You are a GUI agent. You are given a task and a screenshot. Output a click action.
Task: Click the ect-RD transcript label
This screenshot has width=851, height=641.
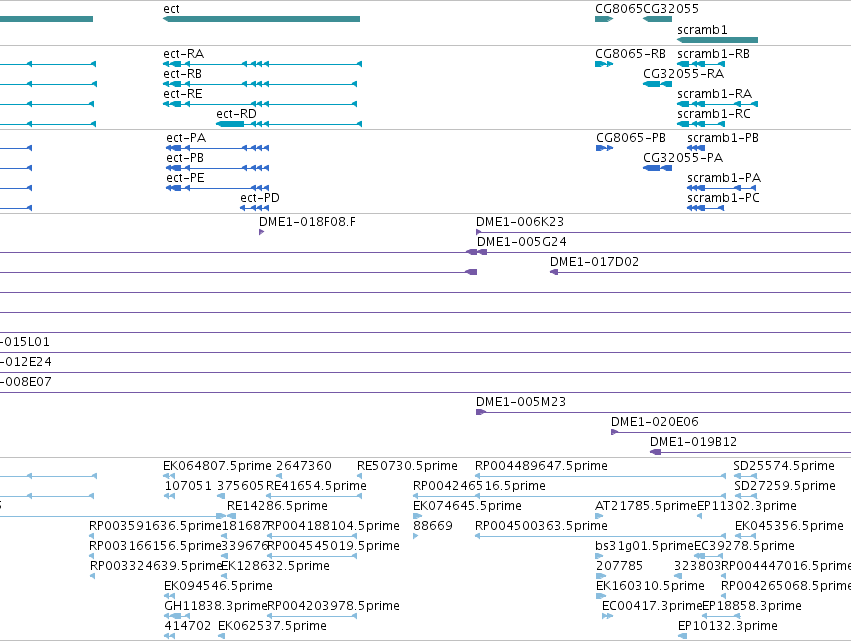[x=236, y=114]
